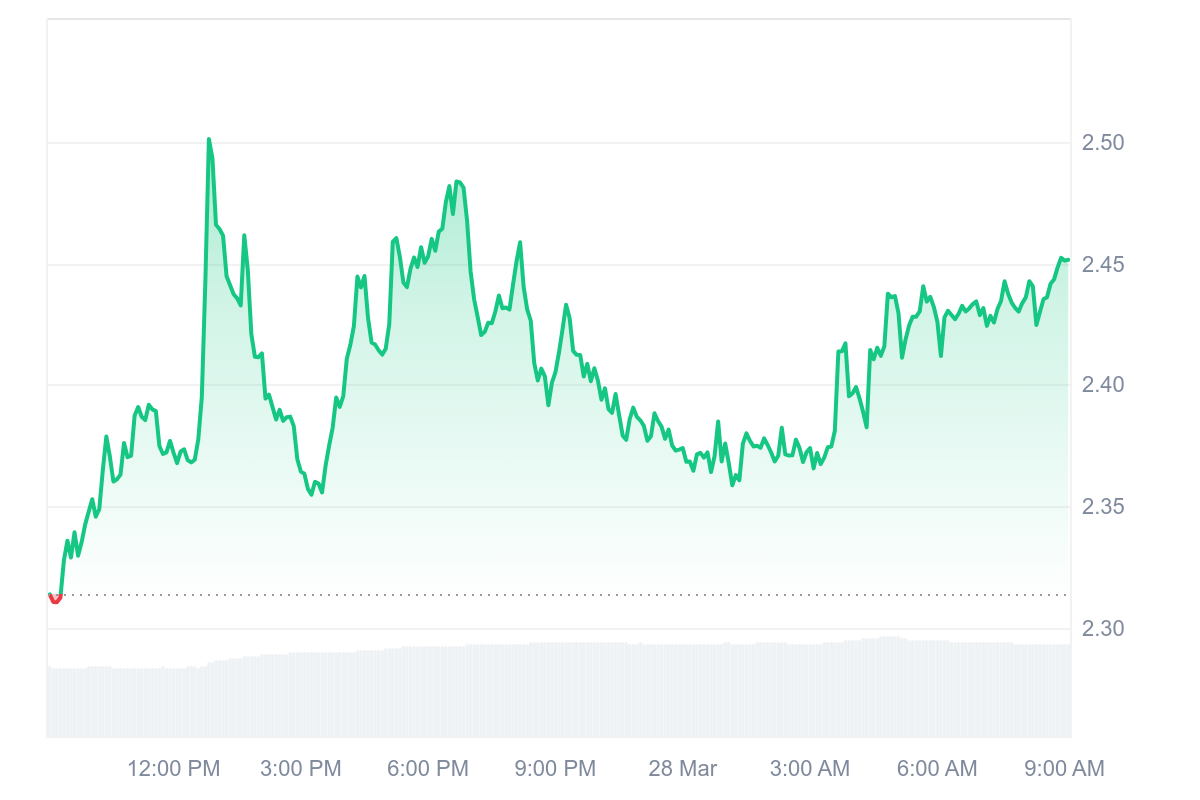Click the 9:00 PM time label

555,769
